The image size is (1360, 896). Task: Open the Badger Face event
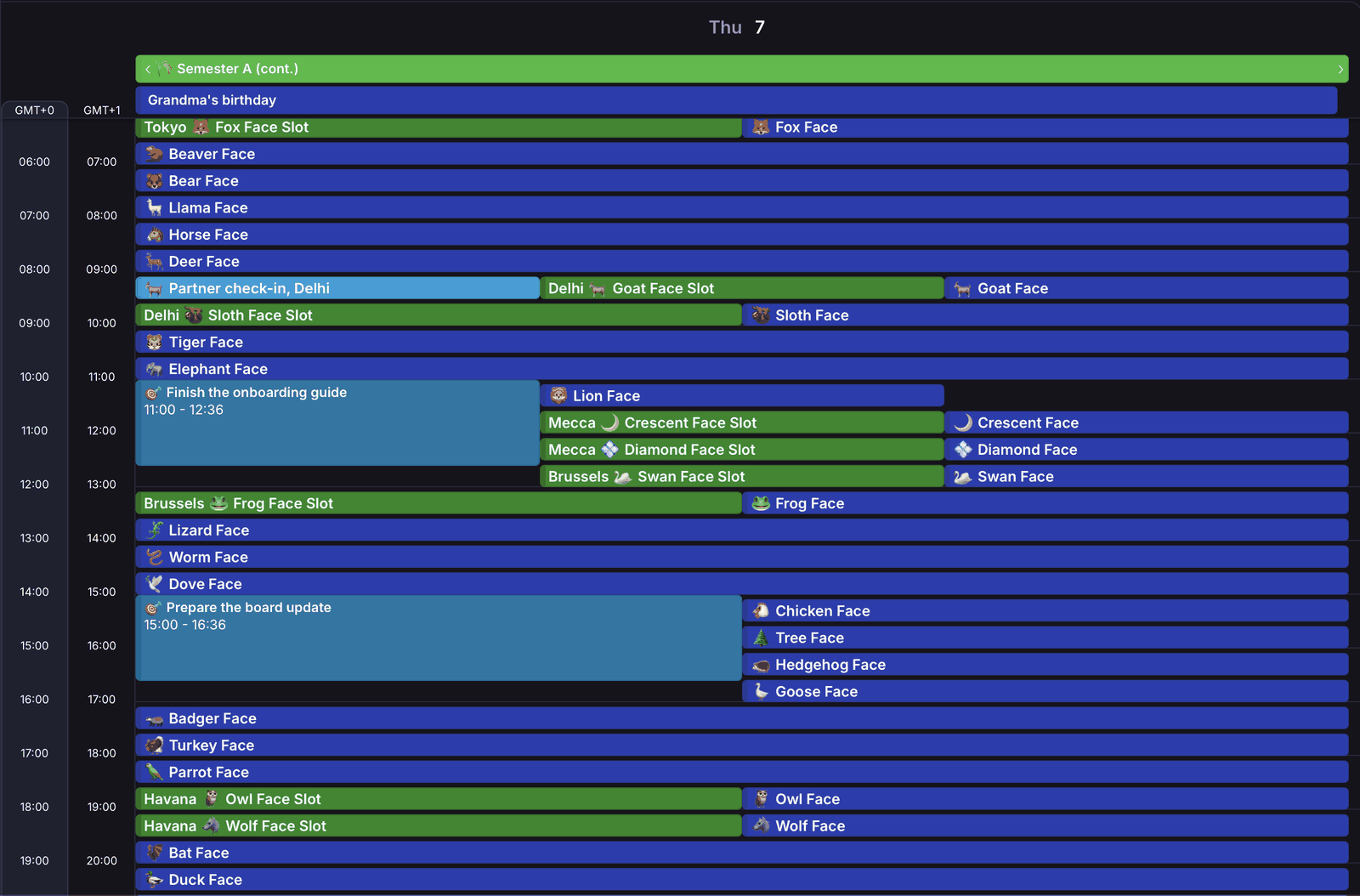coord(742,718)
